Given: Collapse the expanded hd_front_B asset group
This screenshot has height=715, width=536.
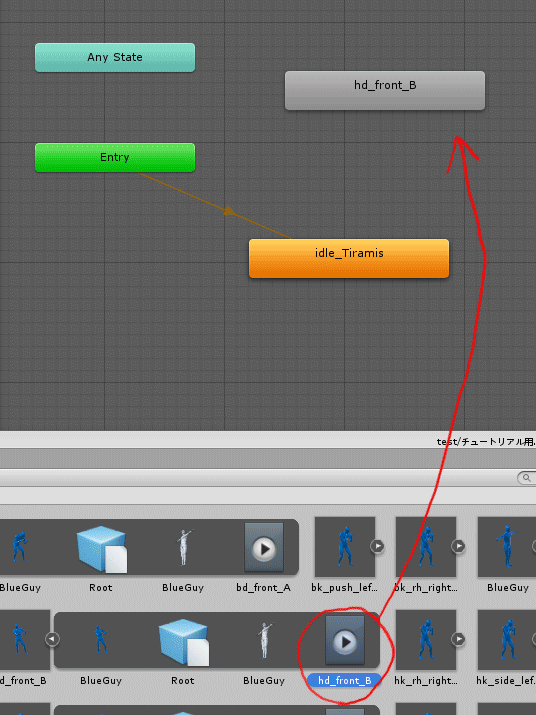Looking at the screenshot, I should point(52,639).
